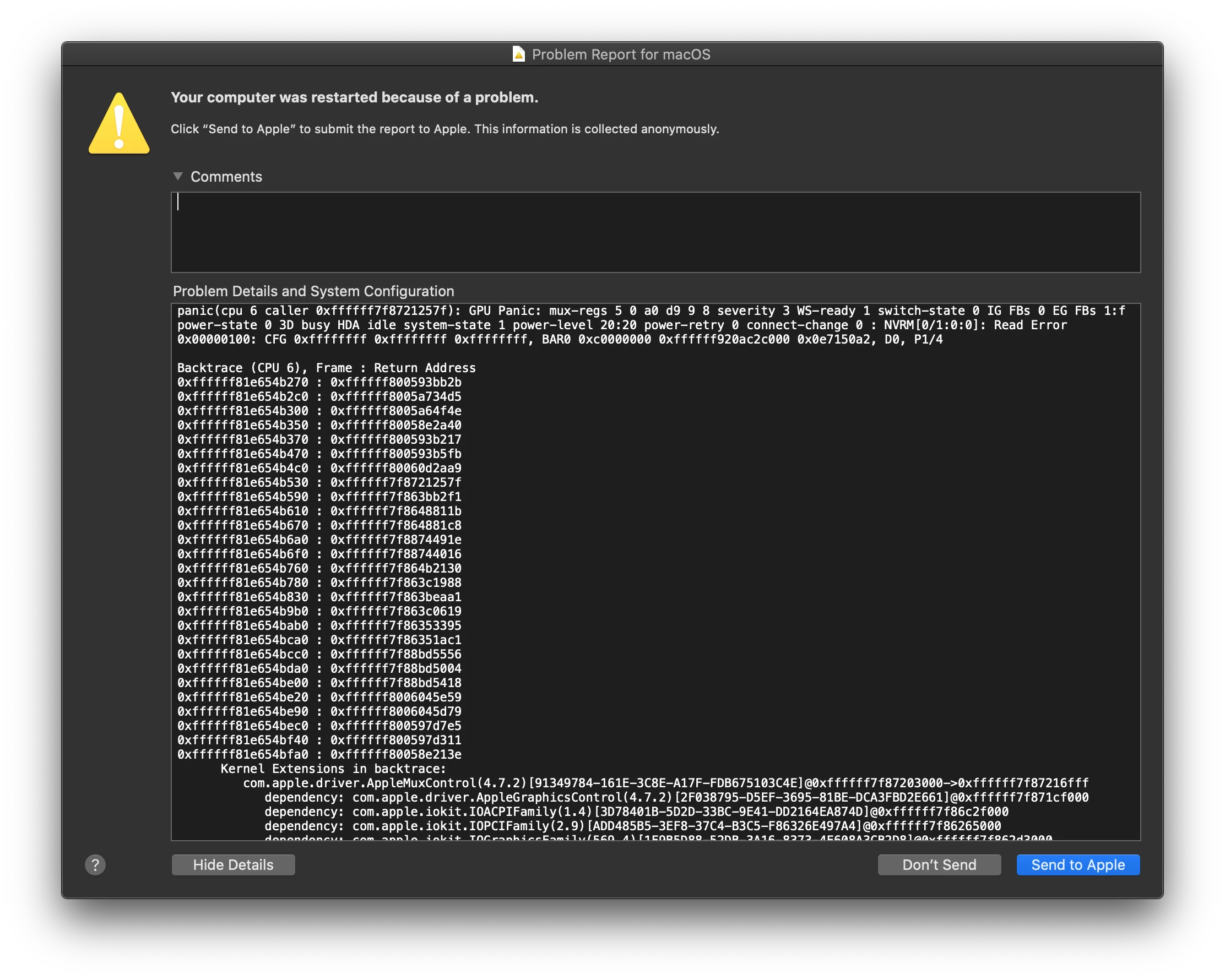Viewport: 1225px width, 980px height.
Task: Click inside the Comments text field
Action: [x=655, y=232]
